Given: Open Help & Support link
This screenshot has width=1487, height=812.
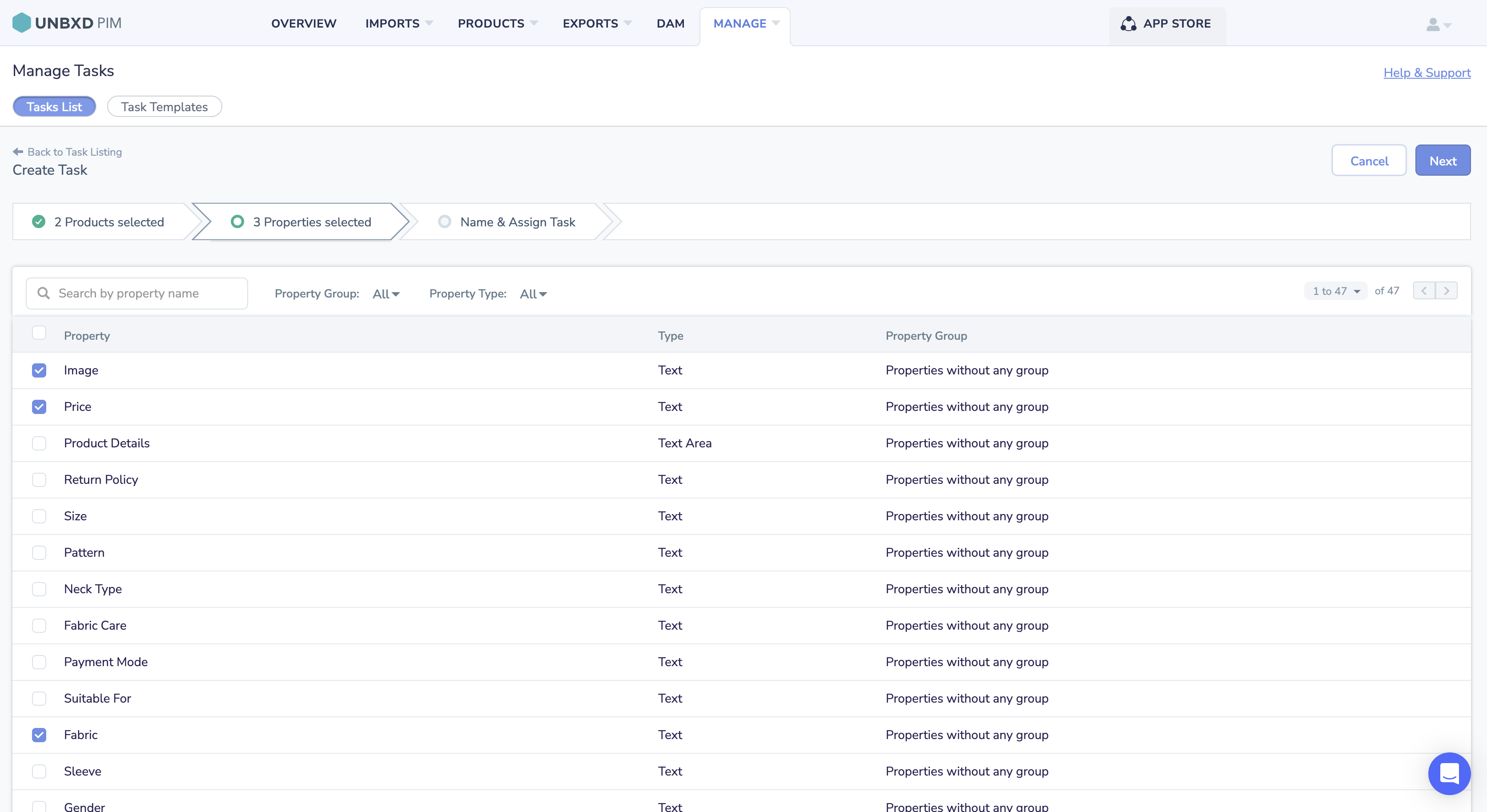Looking at the screenshot, I should pyautogui.click(x=1427, y=73).
